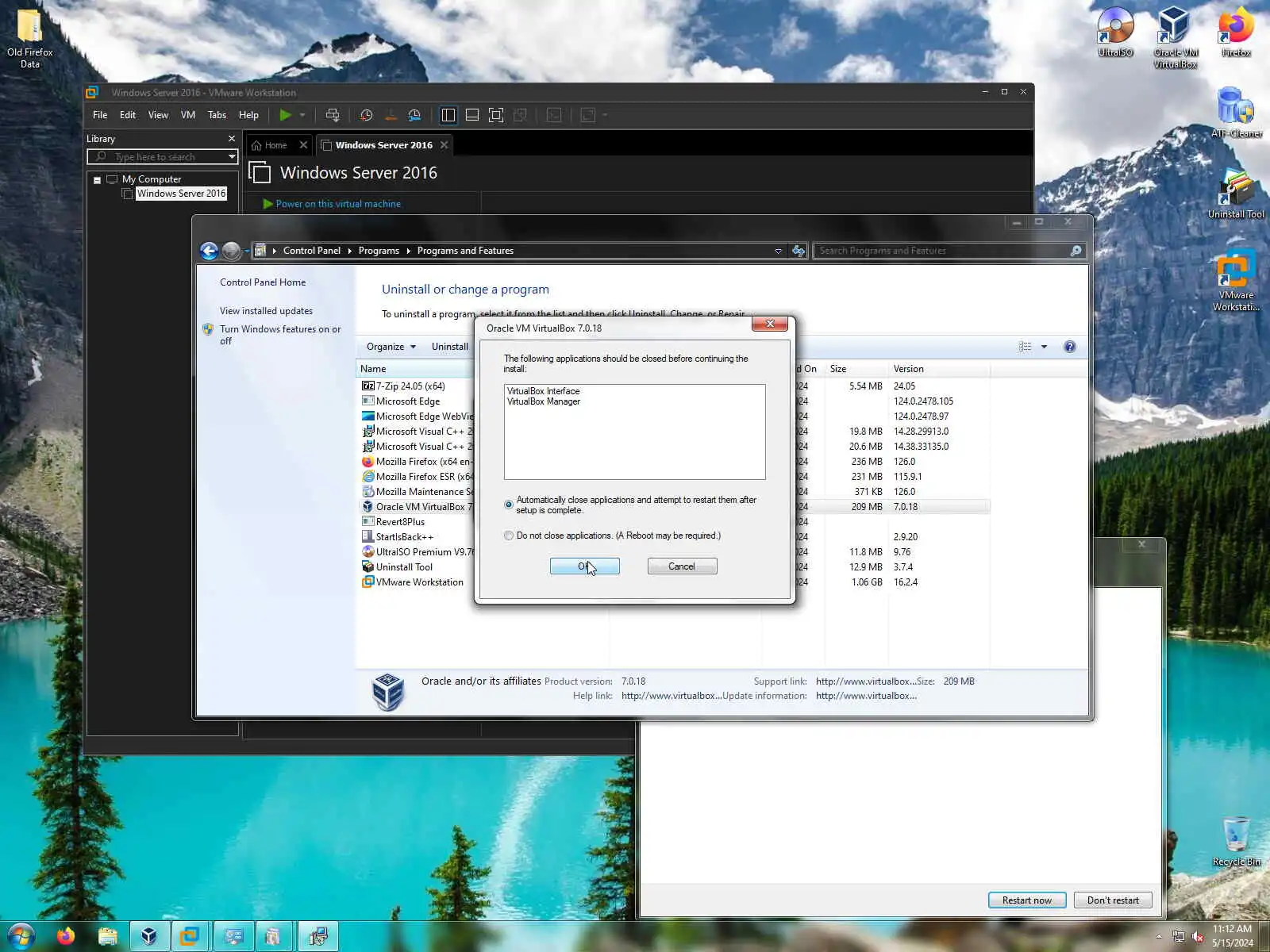Click OK in the VirtualBox dialog
1270x952 pixels.
585,566
